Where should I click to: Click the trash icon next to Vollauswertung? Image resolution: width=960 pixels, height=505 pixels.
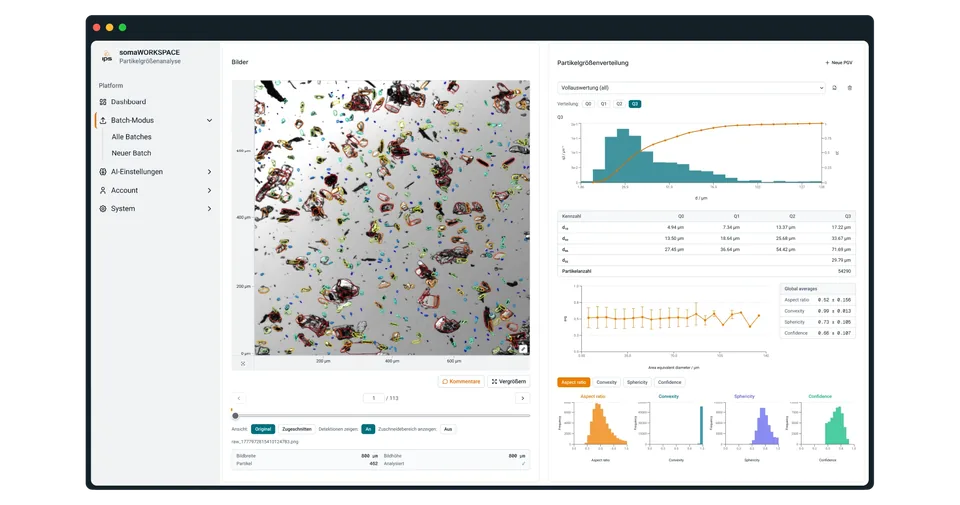click(x=849, y=88)
